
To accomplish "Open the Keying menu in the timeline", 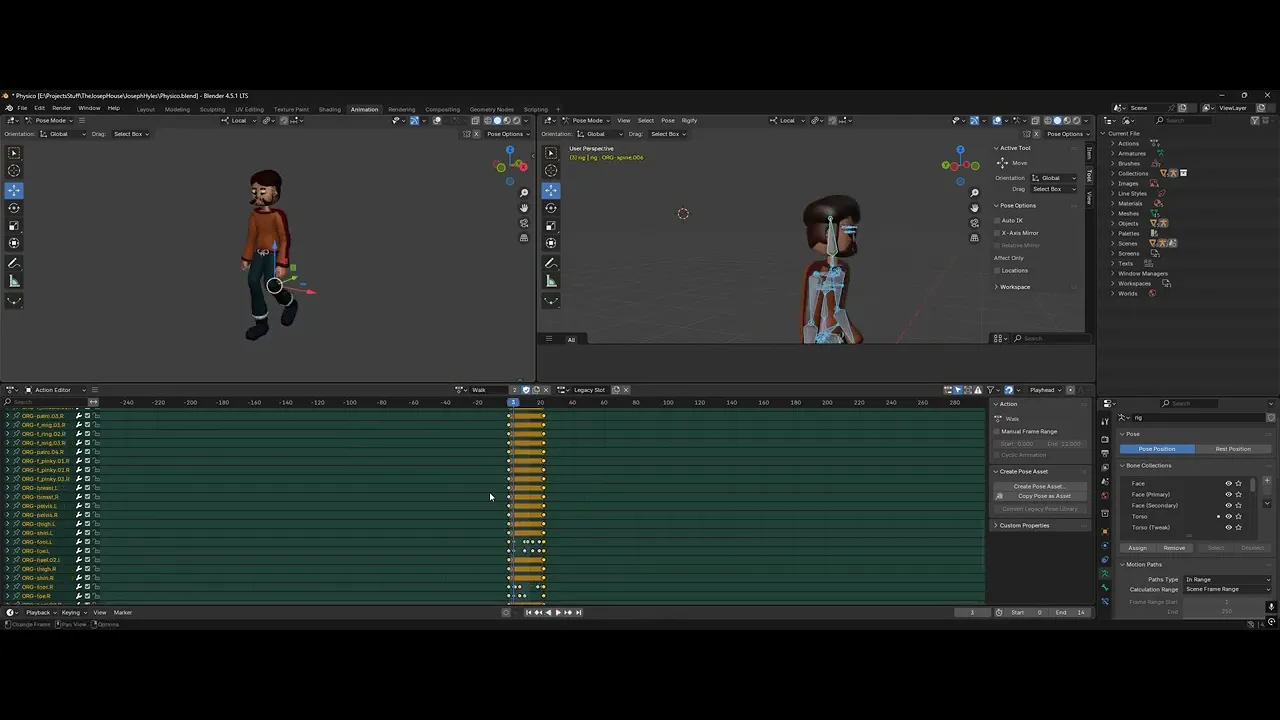I will [72, 612].
